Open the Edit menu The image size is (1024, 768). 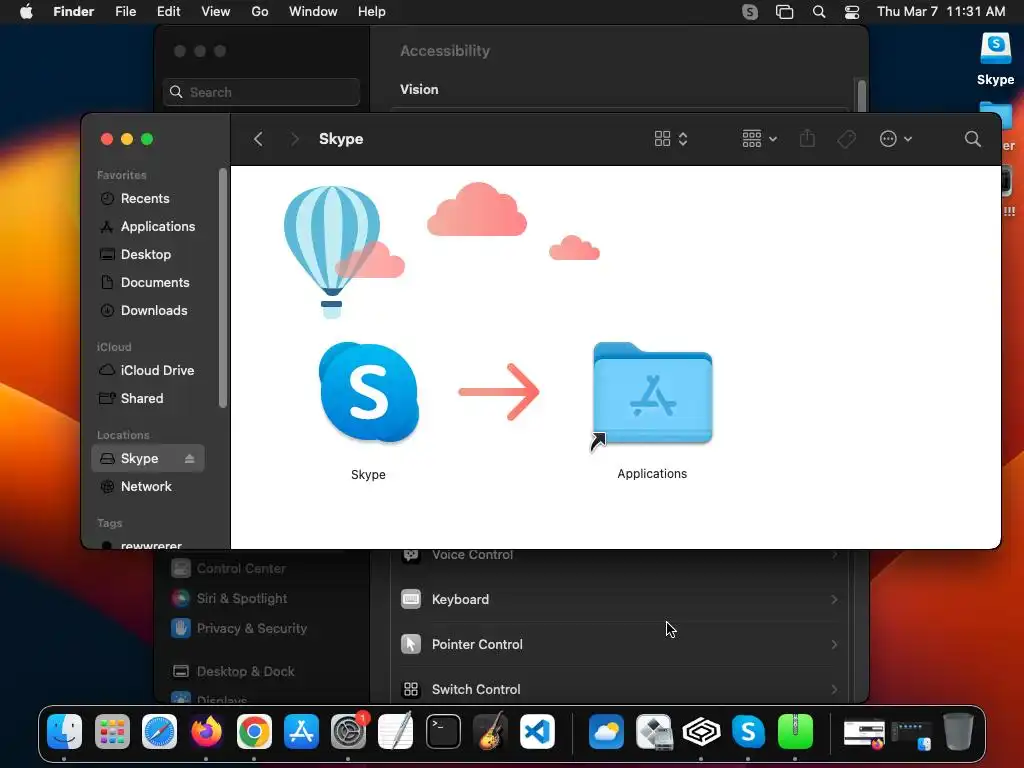168,12
